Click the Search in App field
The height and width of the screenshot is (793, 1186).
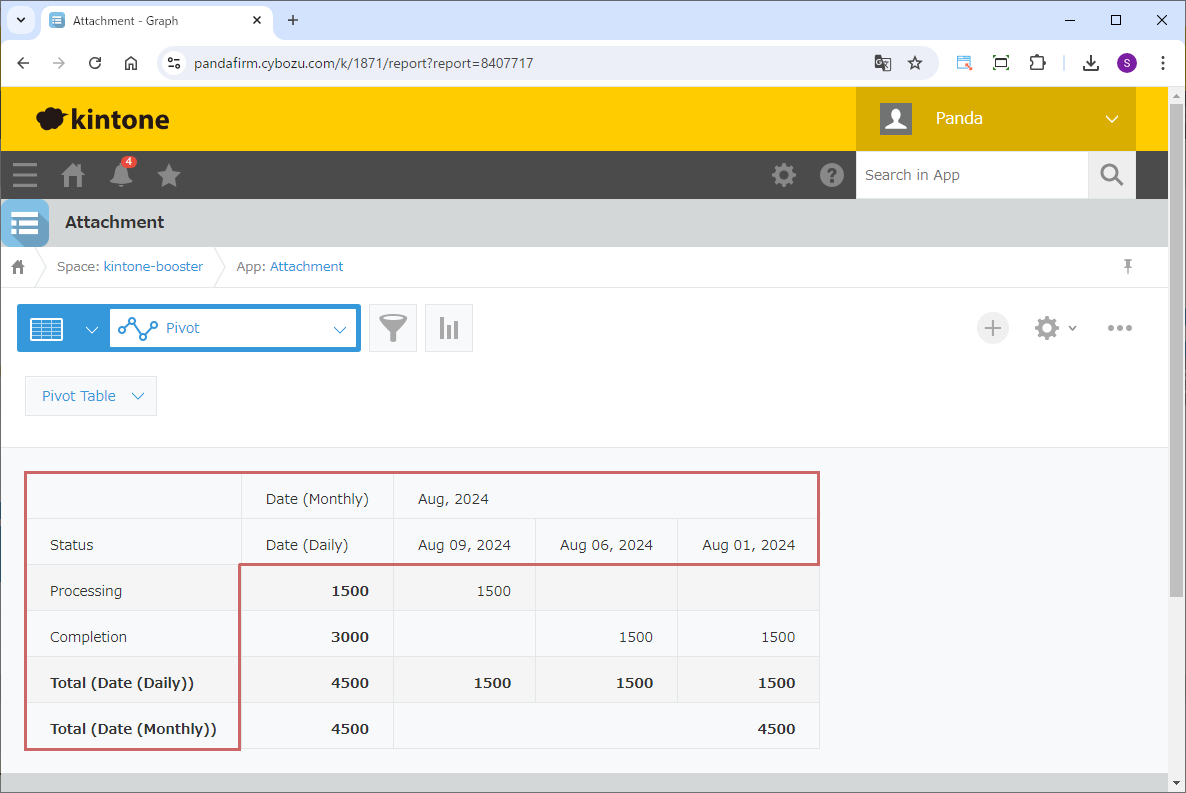[x=971, y=175]
